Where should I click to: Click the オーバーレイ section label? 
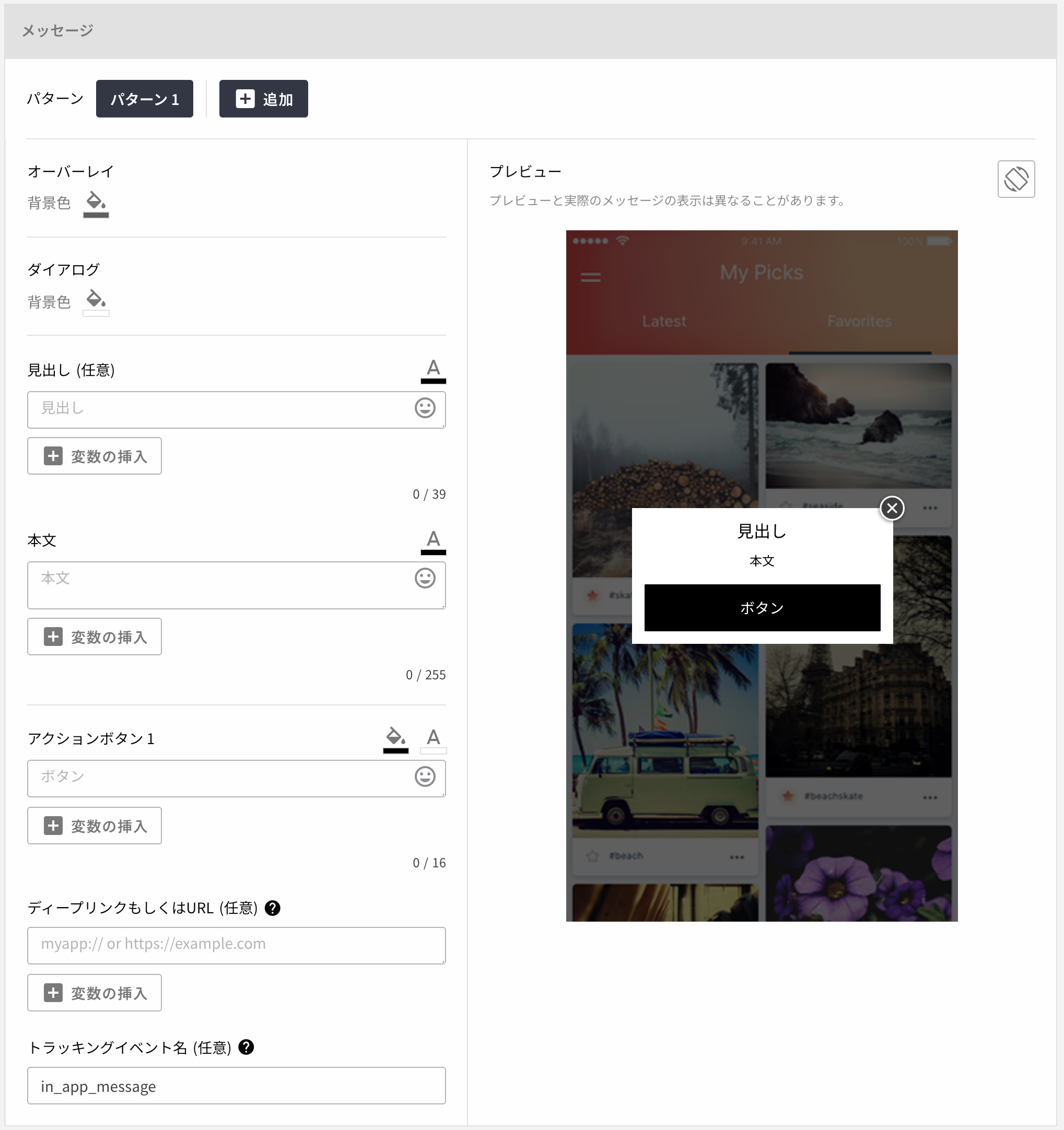click(x=71, y=172)
